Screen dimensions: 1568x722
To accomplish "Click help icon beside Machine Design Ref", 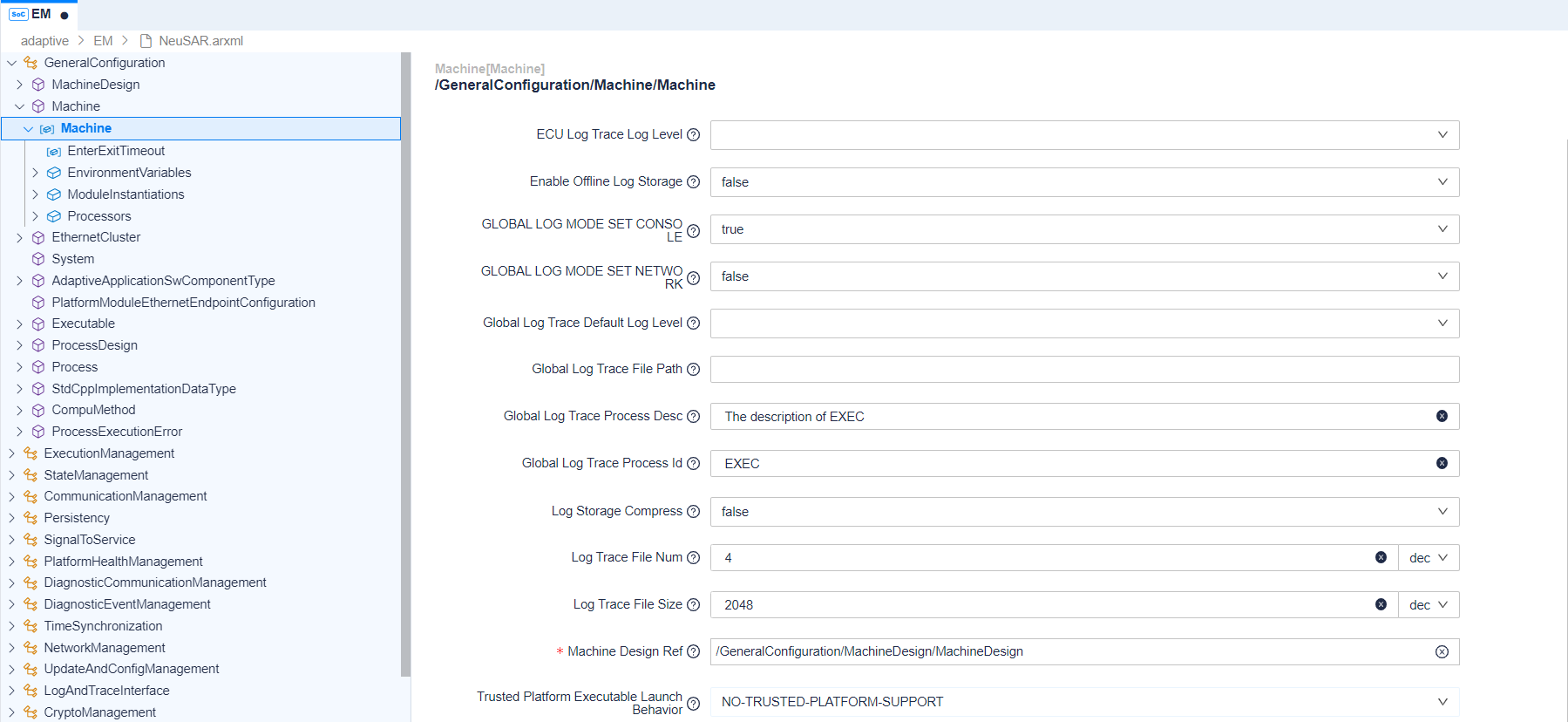I will [693, 651].
